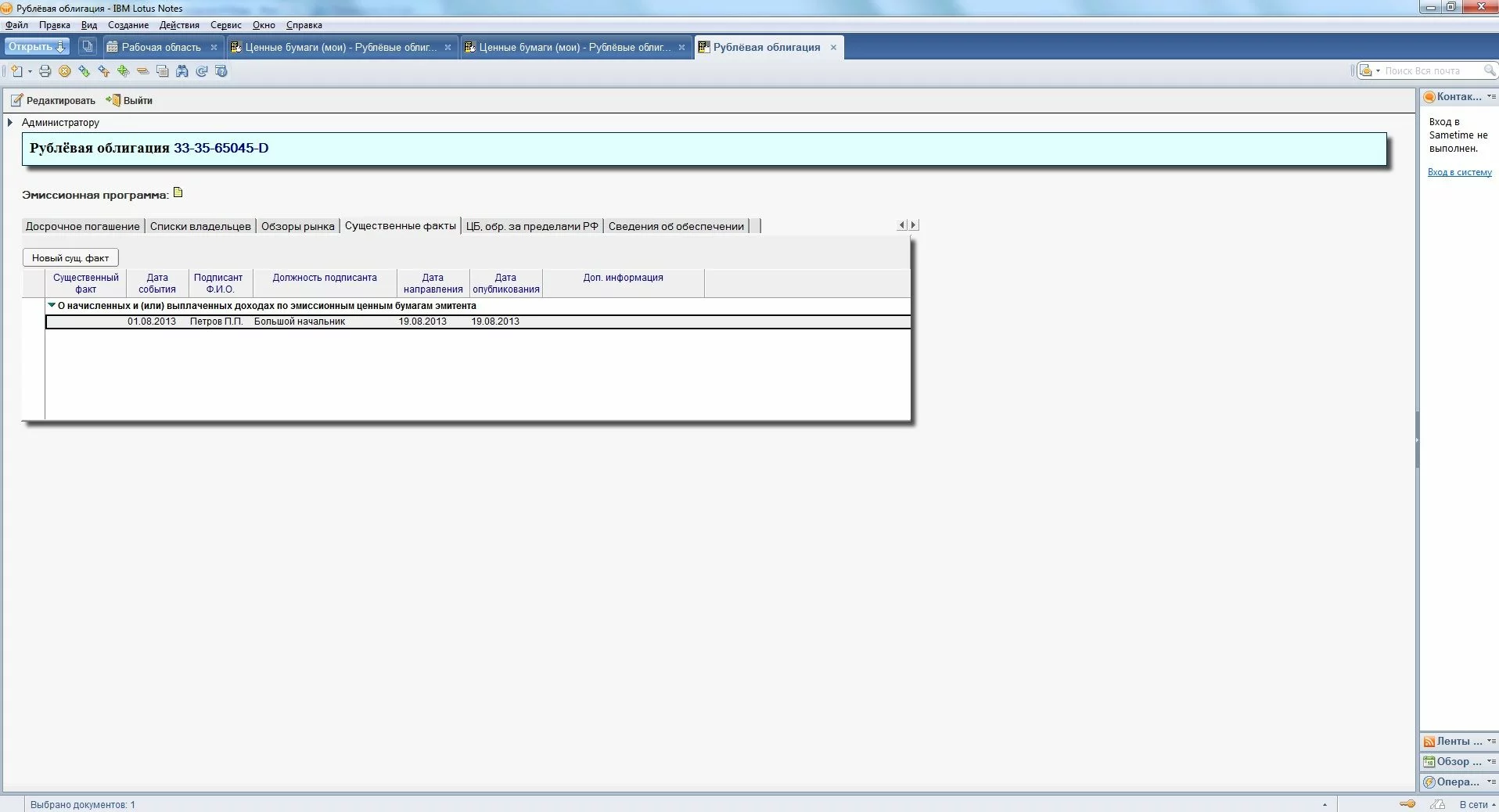This screenshot has width=1499, height=812.
Task: Expand the Администратору section
Action: (10, 123)
